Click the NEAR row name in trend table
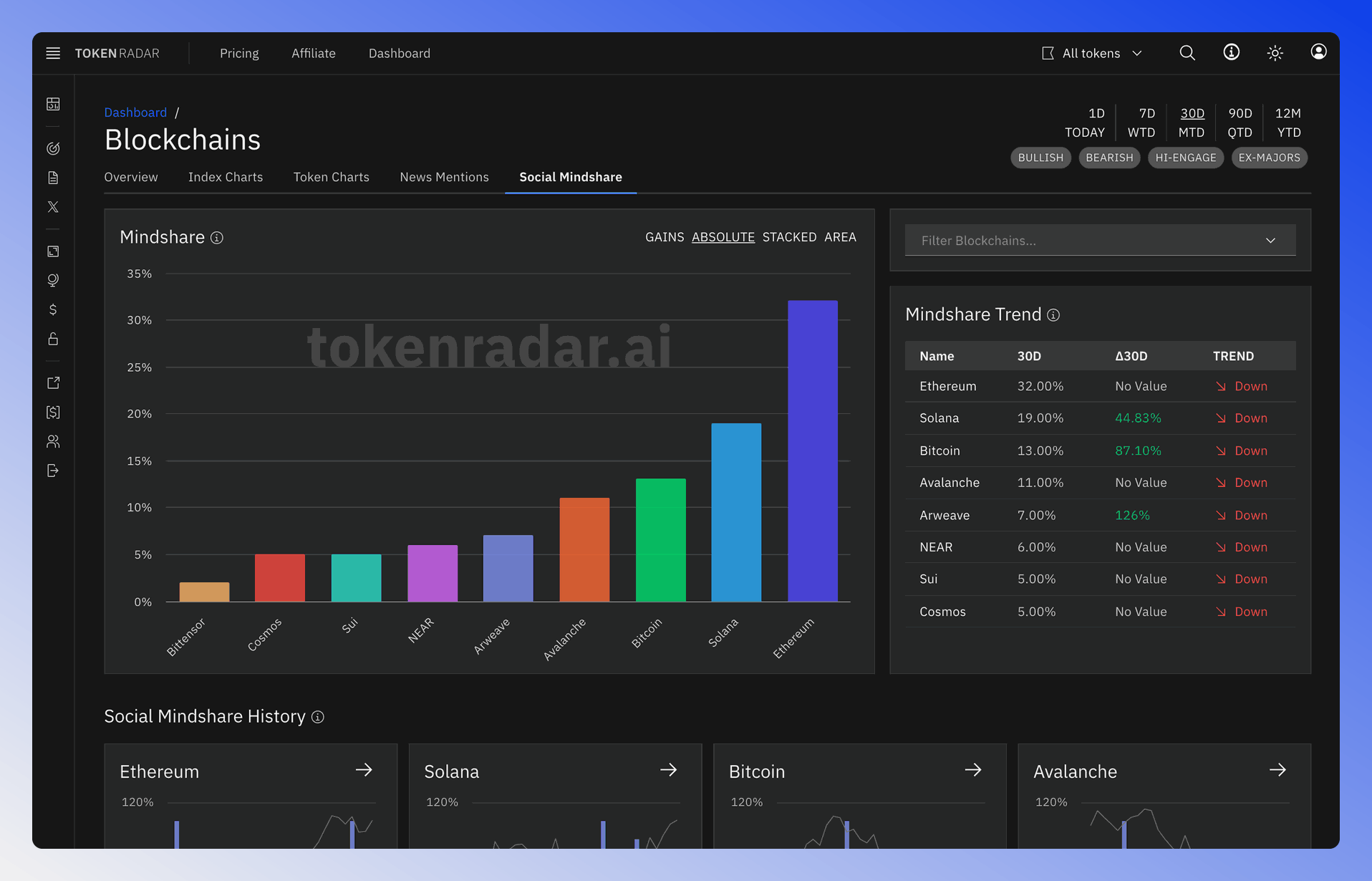 pyautogui.click(x=936, y=547)
